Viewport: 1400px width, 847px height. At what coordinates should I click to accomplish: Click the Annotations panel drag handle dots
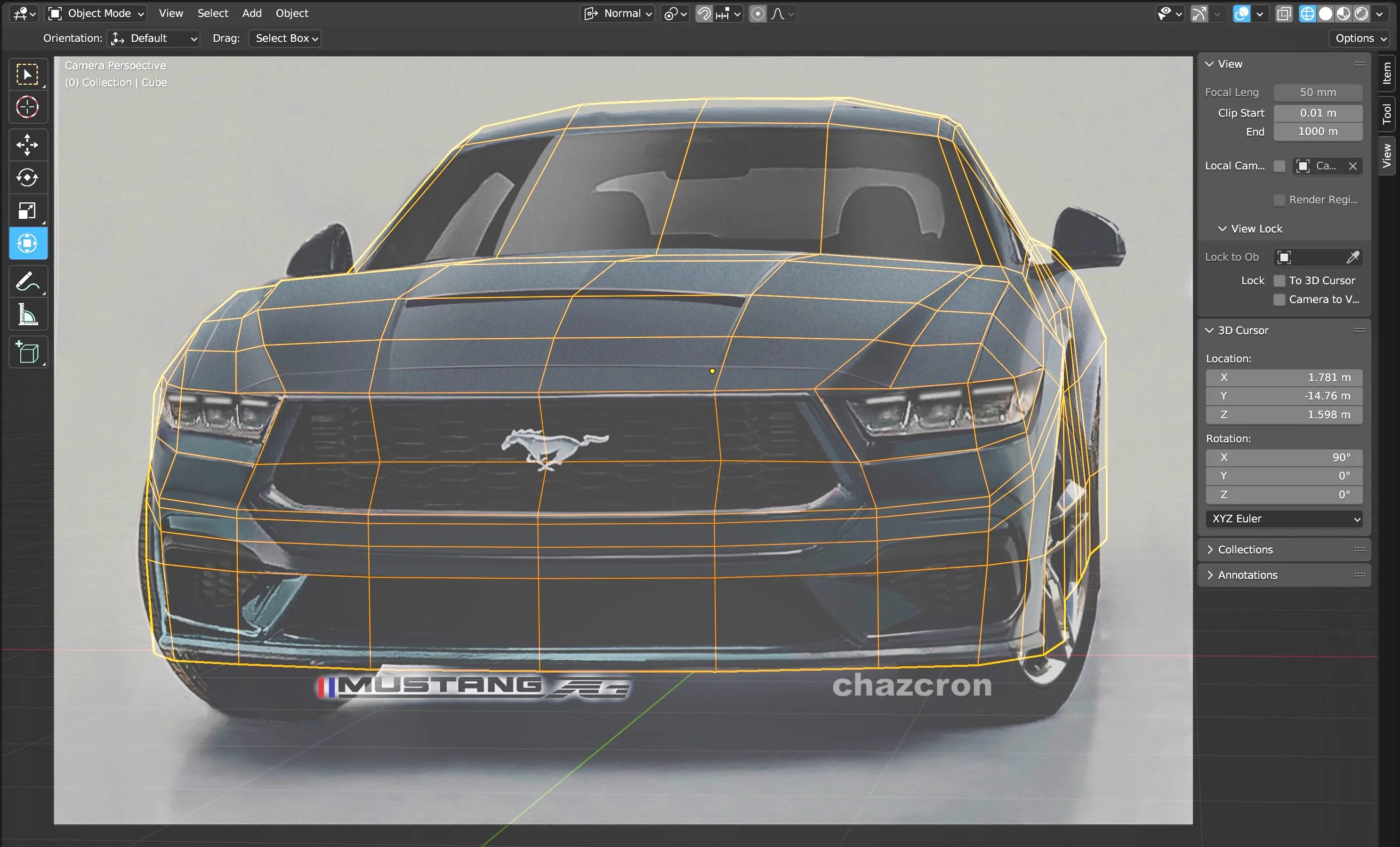(x=1360, y=575)
